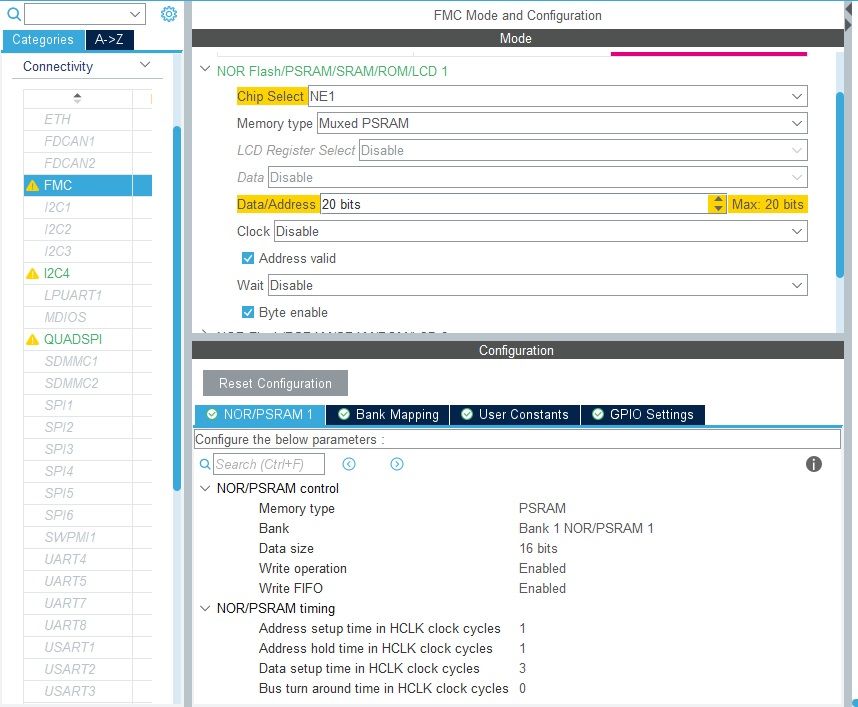The height and width of the screenshot is (707, 858).
Task: Click the Bus turn around time value 0
Action: click(x=523, y=688)
